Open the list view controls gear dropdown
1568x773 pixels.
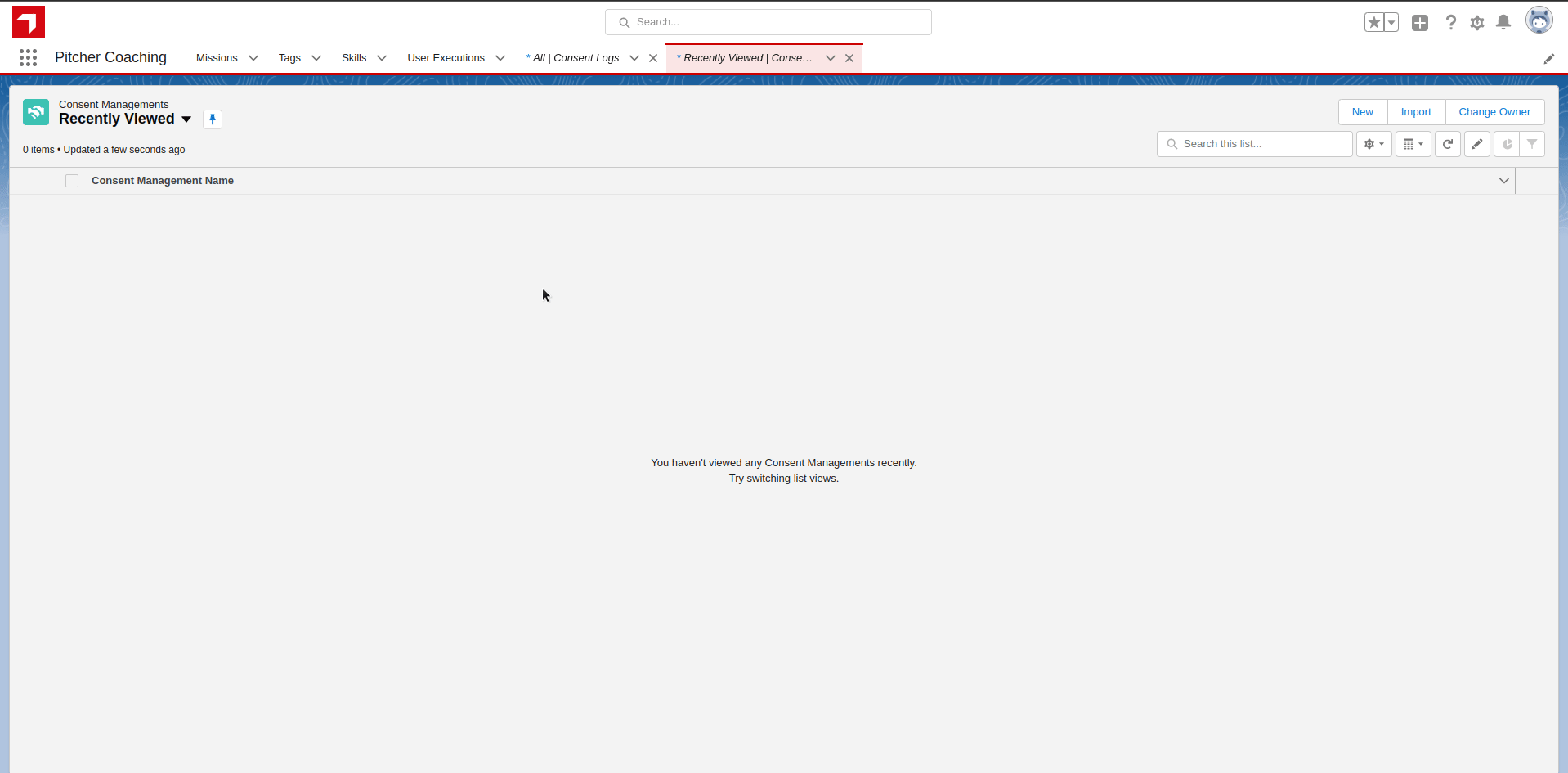click(1373, 144)
